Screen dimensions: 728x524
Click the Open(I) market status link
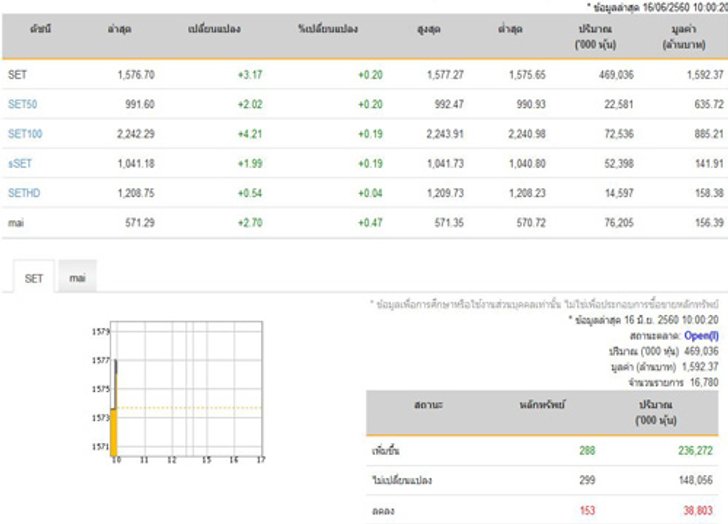tap(701, 336)
